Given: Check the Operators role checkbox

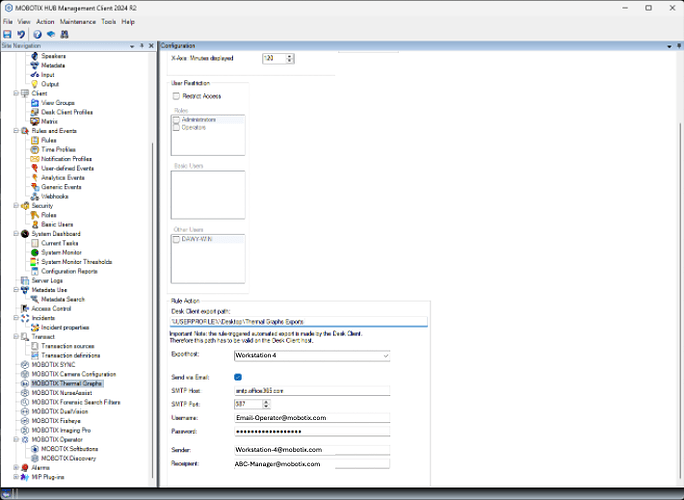Looking at the screenshot, I should point(176,127).
